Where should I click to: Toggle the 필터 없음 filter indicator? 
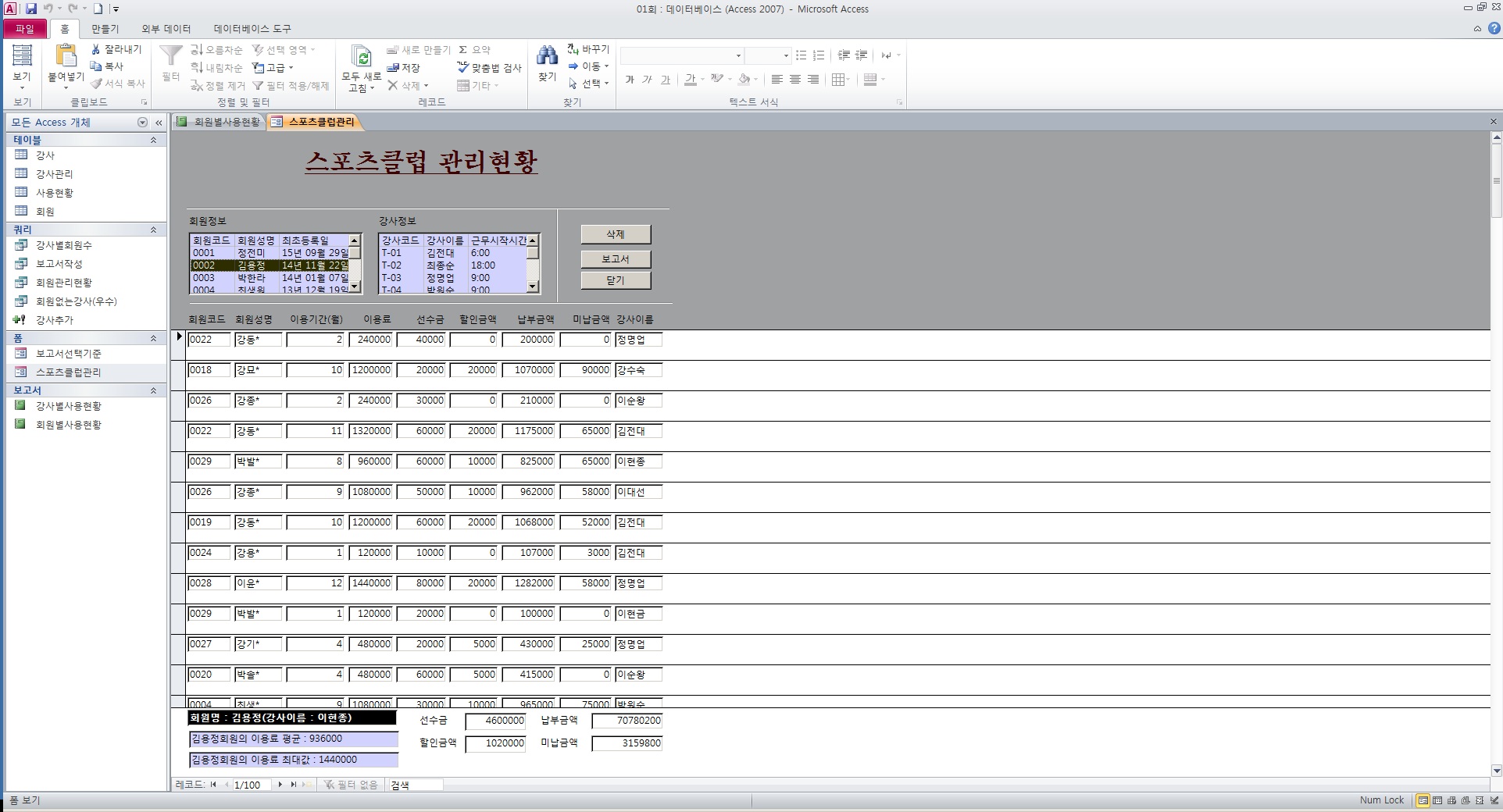[x=352, y=785]
